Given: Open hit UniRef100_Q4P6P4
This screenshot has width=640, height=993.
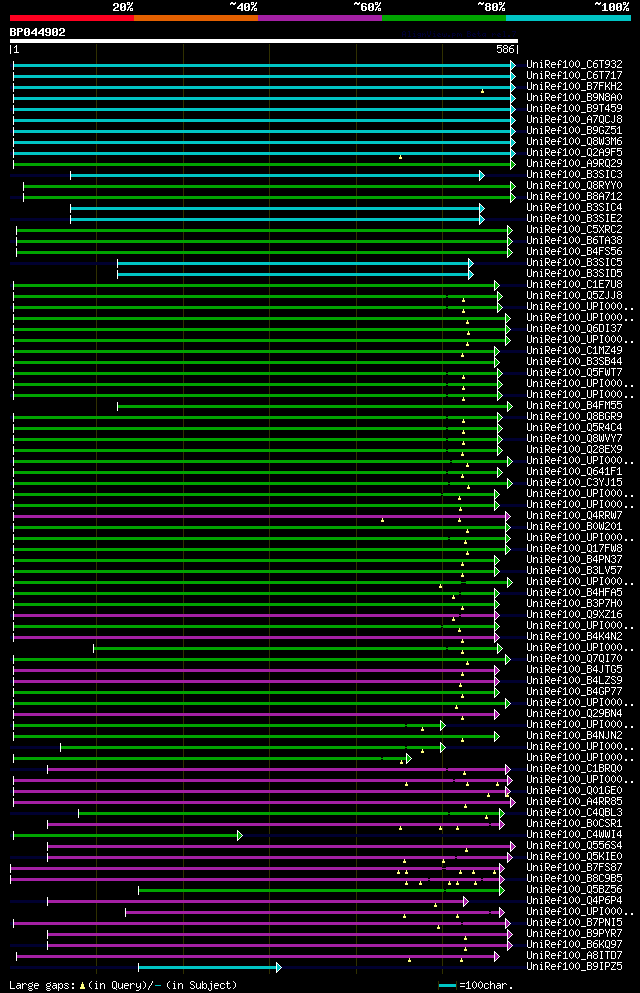Looking at the screenshot, I should [574, 901].
